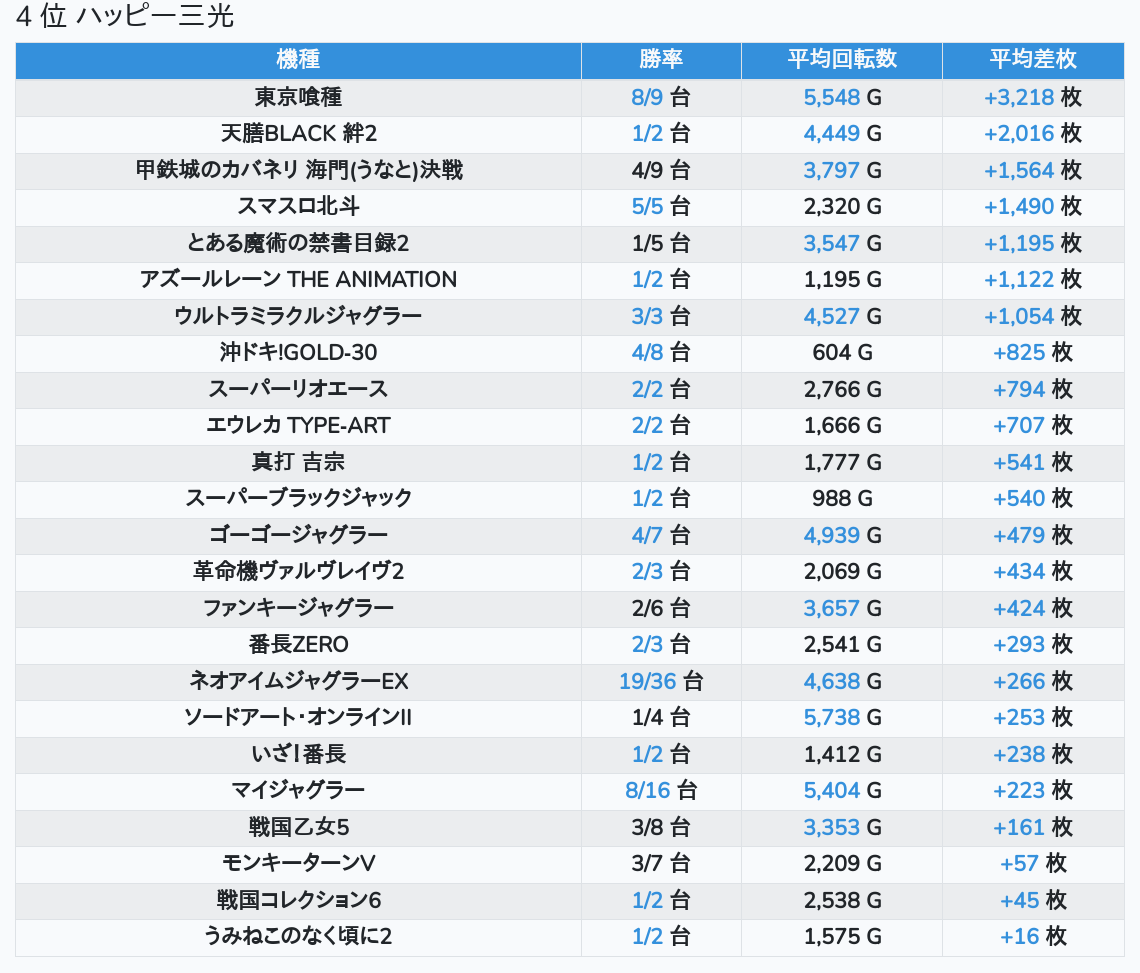Select ウルトラミラクルジャグラー row name

click(x=298, y=316)
